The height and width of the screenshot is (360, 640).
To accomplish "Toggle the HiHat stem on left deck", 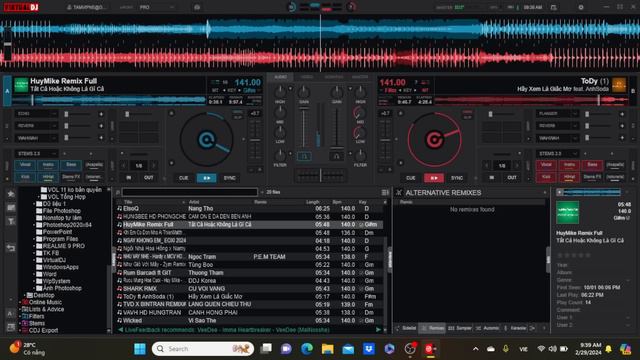I will pos(48,177).
